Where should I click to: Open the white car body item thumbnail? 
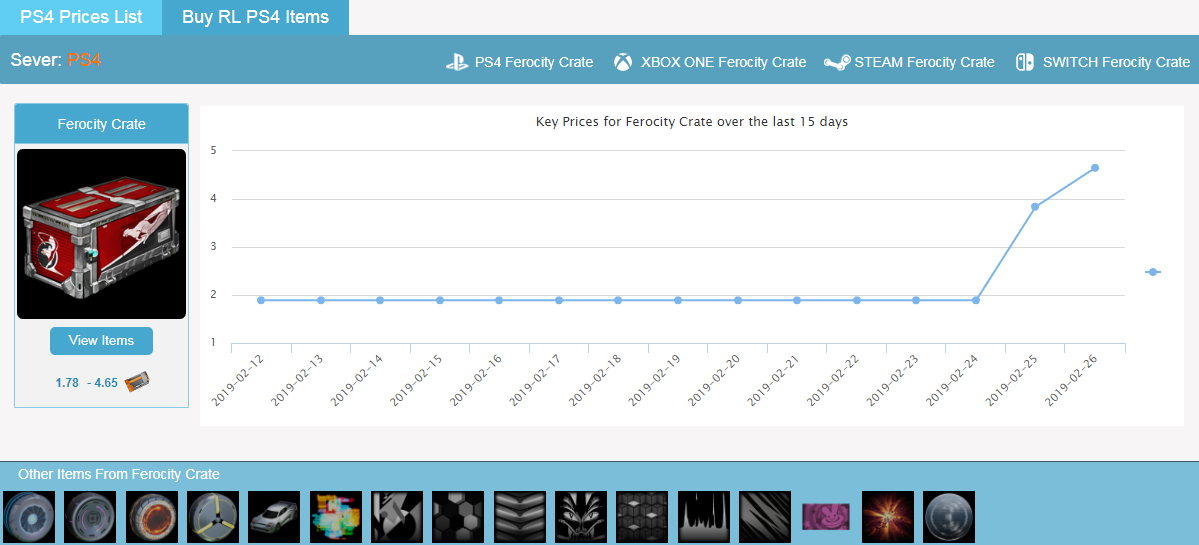(274, 517)
